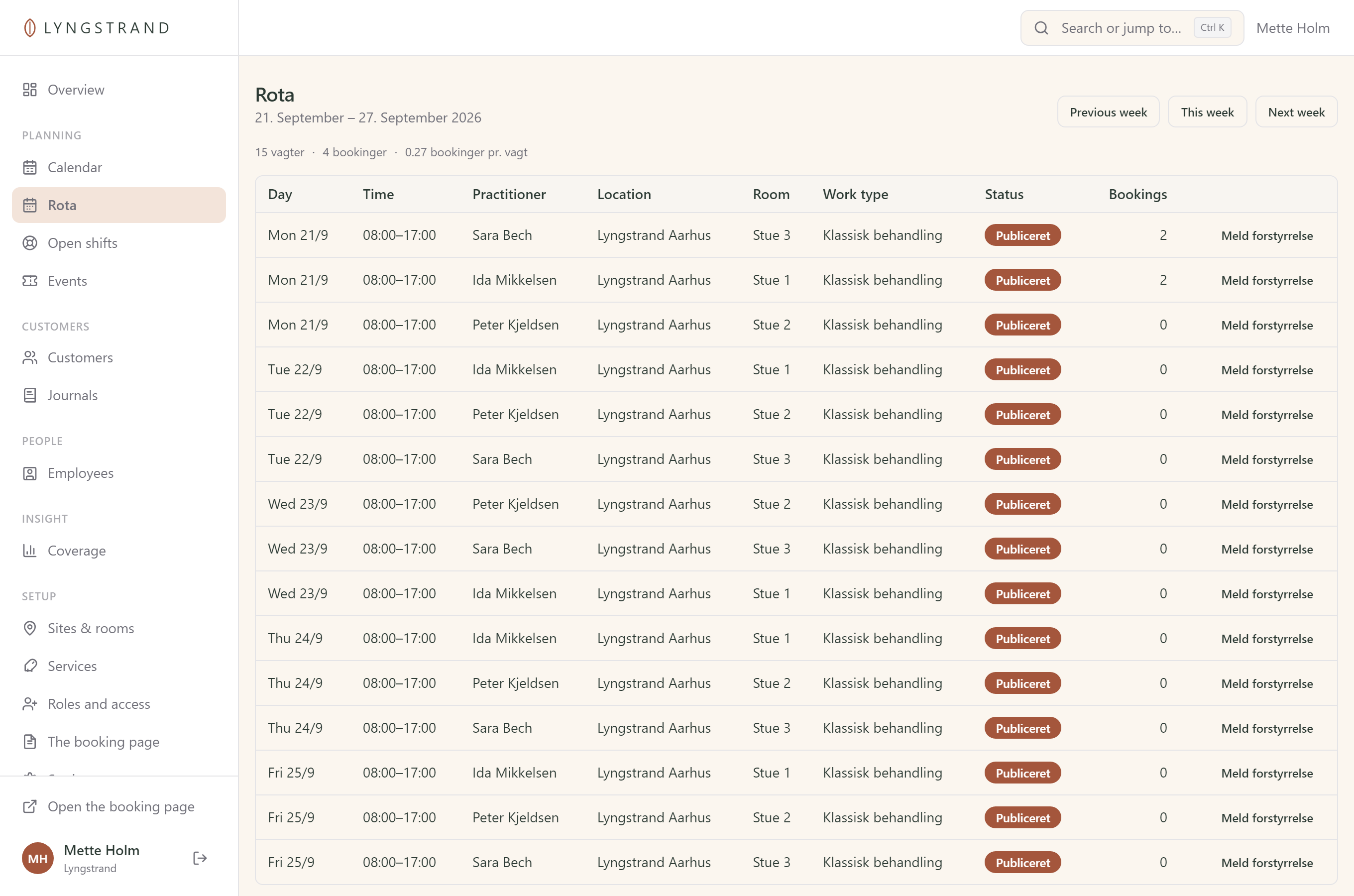Select the Events ticket icon

[30, 281]
